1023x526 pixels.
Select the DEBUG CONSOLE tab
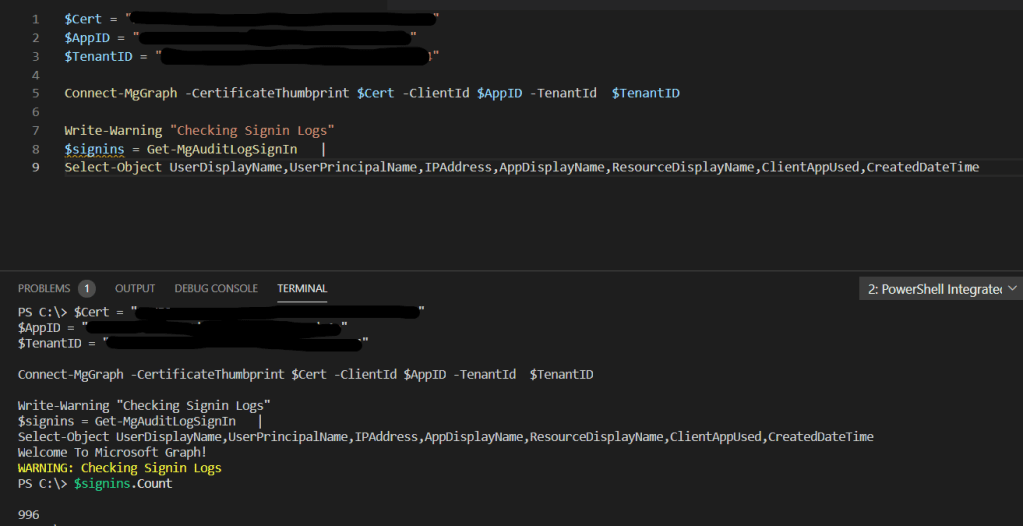pyautogui.click(x=216, y=288)
